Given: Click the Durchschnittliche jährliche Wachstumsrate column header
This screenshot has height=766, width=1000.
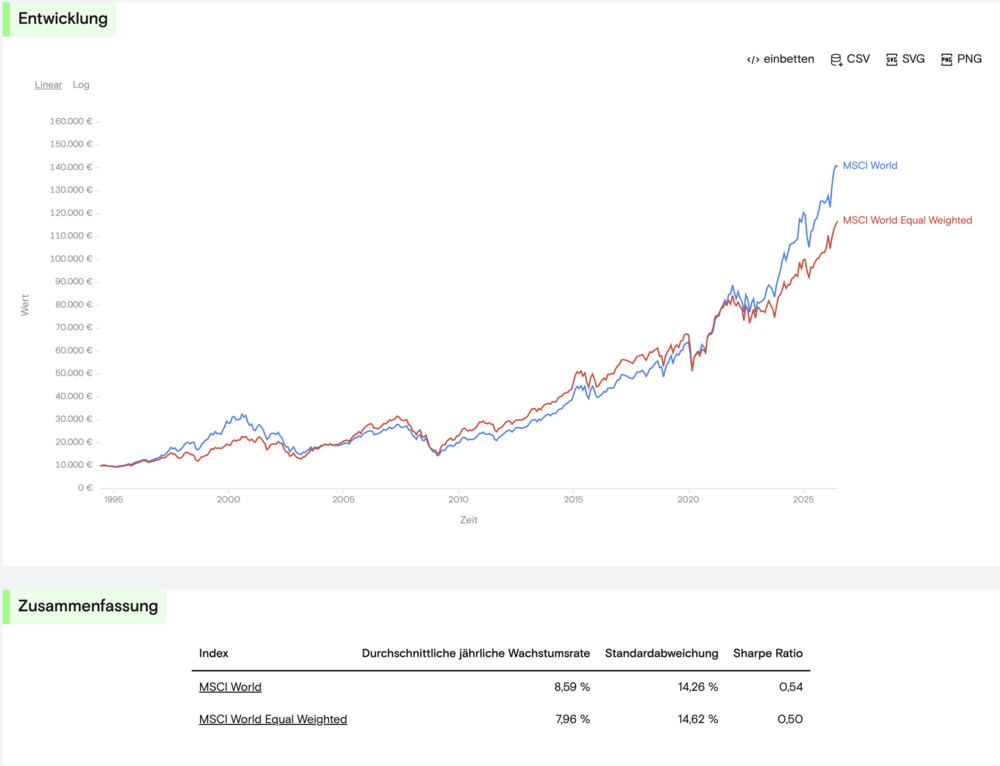Looking at the screenshot, I should click(476, 653).
